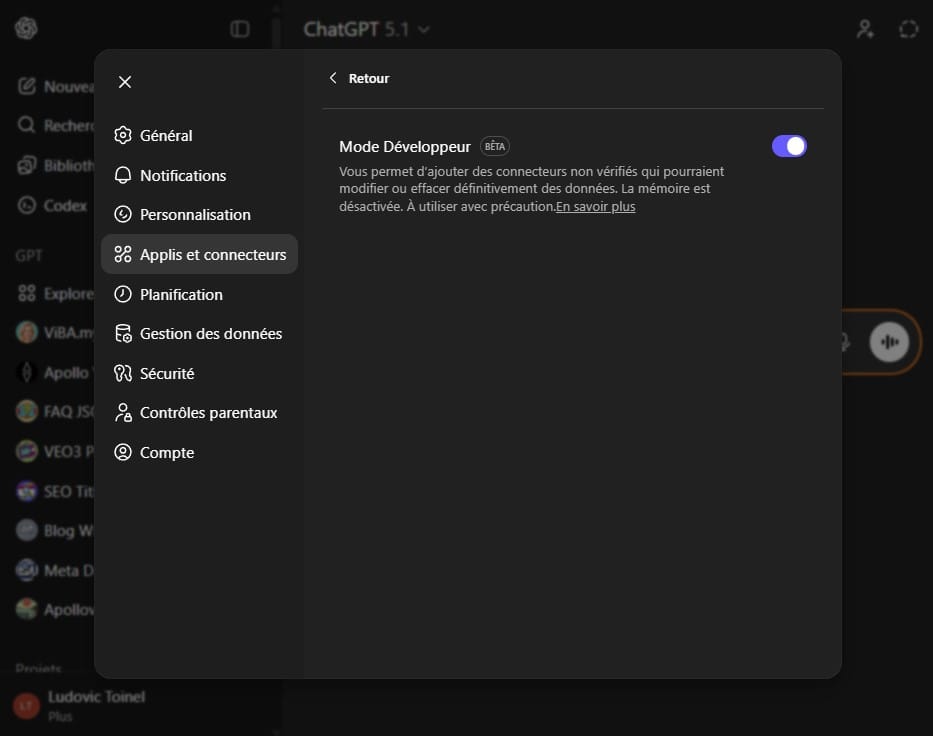Open Ludovic Toinel account profile menu
The height and width of the screenshot is (736, 933).
tap(95, 705)
